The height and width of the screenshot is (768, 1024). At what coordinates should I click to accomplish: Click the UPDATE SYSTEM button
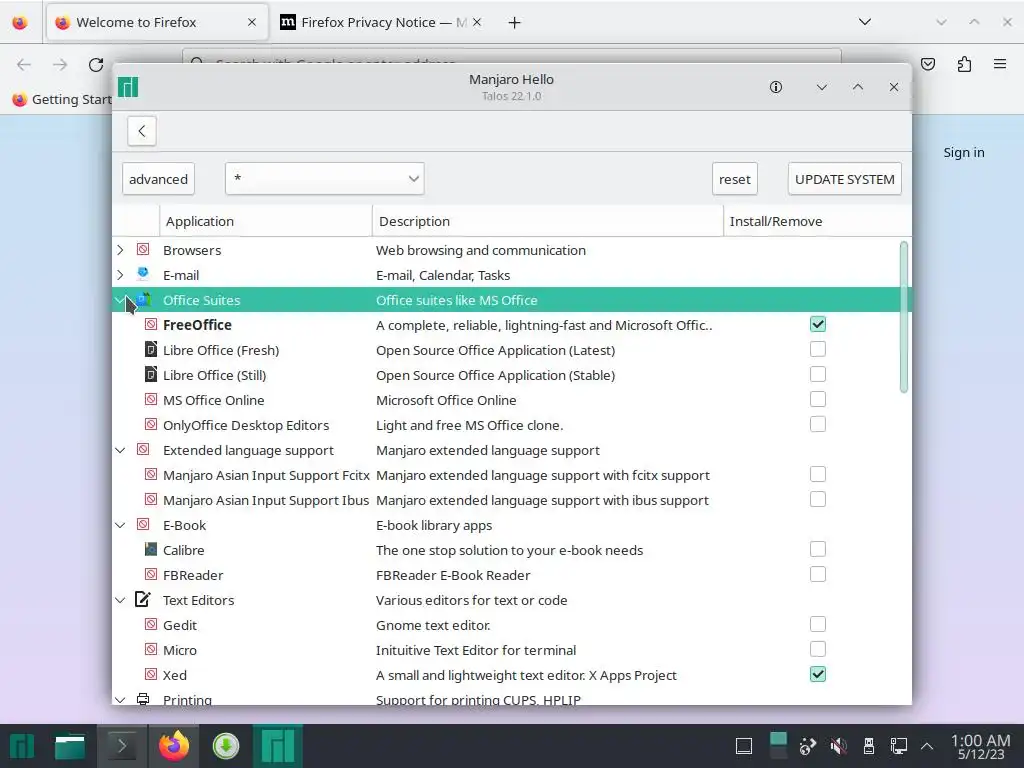tap(844, 179)
